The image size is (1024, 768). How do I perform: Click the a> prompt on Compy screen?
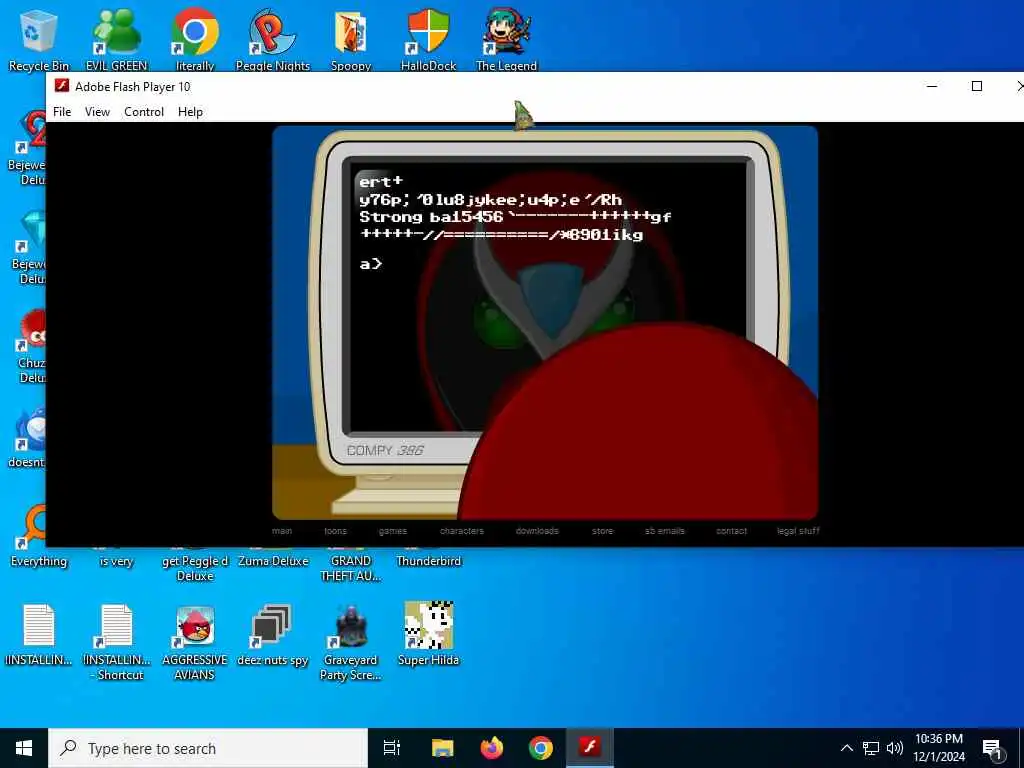370,264
